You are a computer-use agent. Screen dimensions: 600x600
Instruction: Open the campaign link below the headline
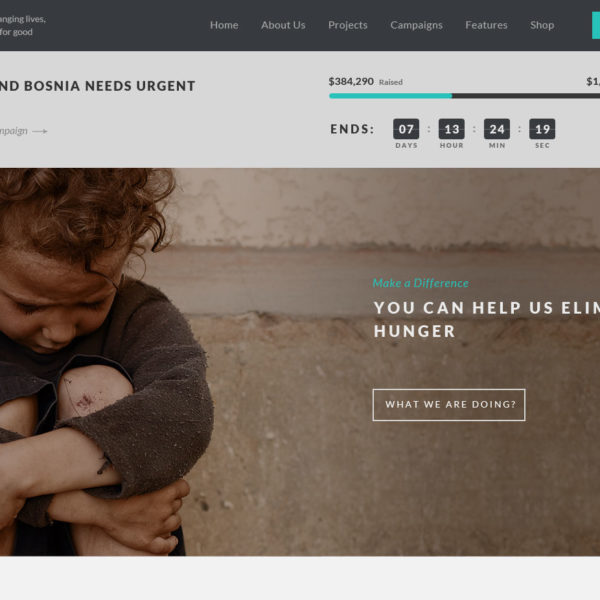[x=14, y=131]
